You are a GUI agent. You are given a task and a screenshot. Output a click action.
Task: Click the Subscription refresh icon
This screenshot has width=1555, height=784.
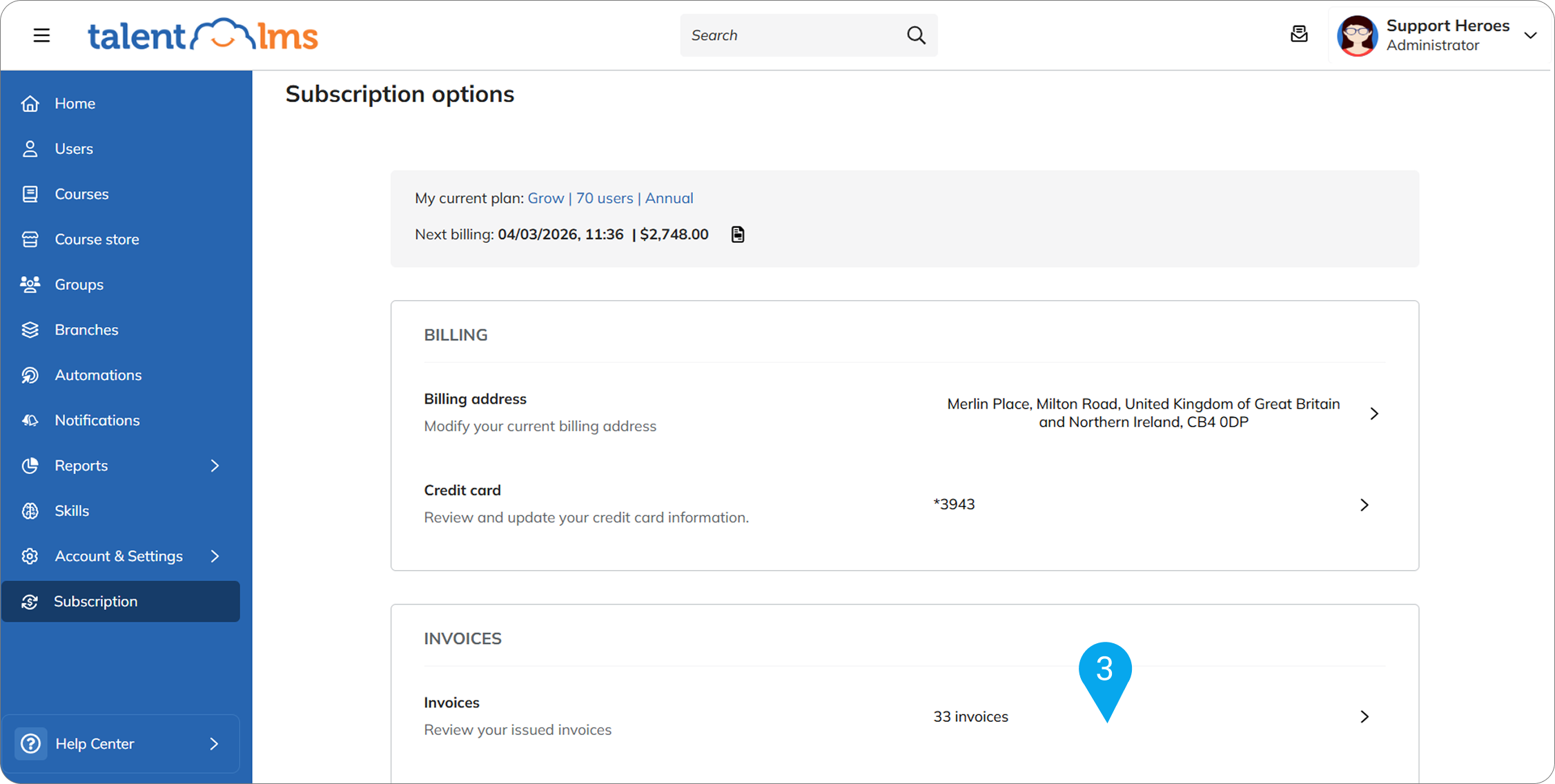[30, 602]
